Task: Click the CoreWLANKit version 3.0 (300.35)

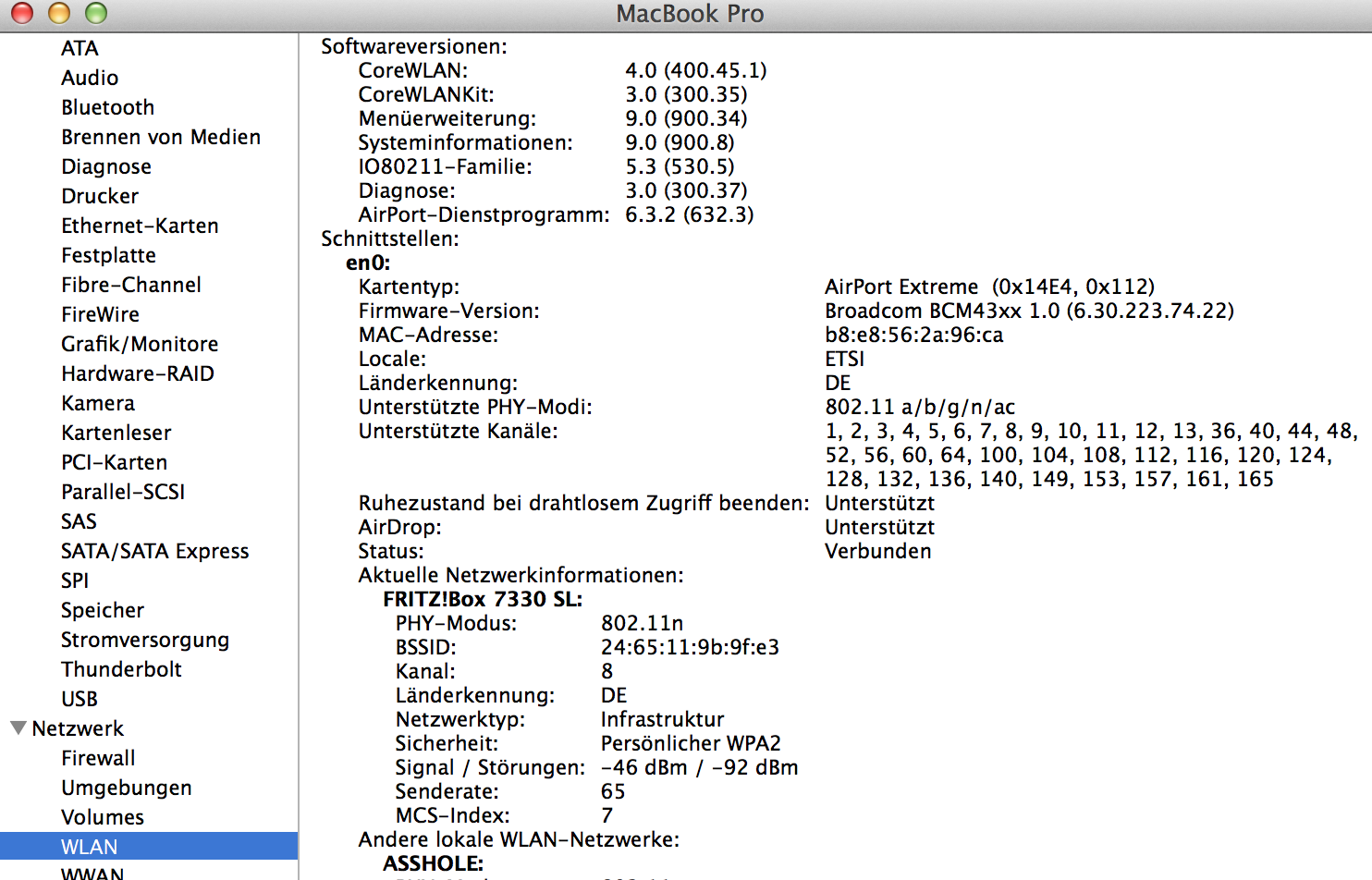Action: (x=686, y=94)
